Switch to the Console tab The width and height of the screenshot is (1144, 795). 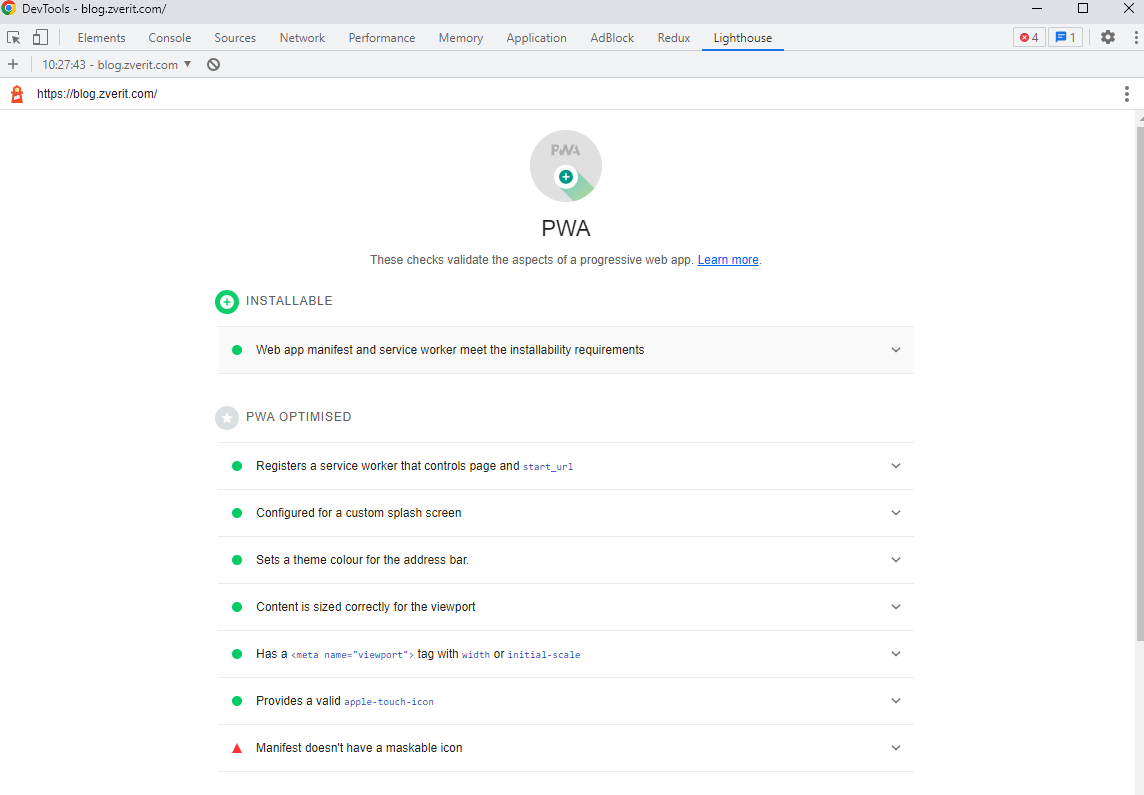point(170,38)
